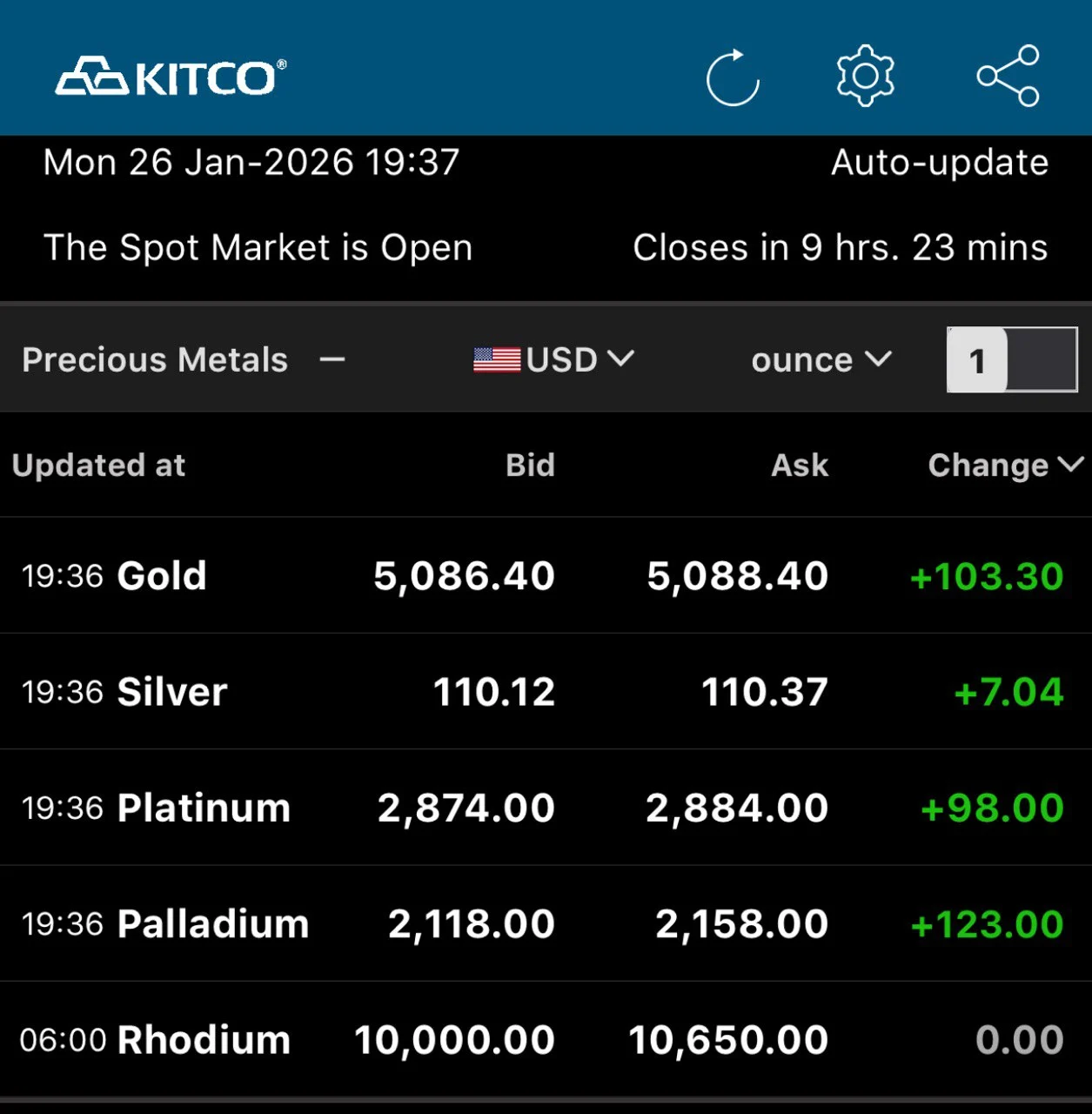
Task: Open settings via the gear icon
Action: click(865, 77)
